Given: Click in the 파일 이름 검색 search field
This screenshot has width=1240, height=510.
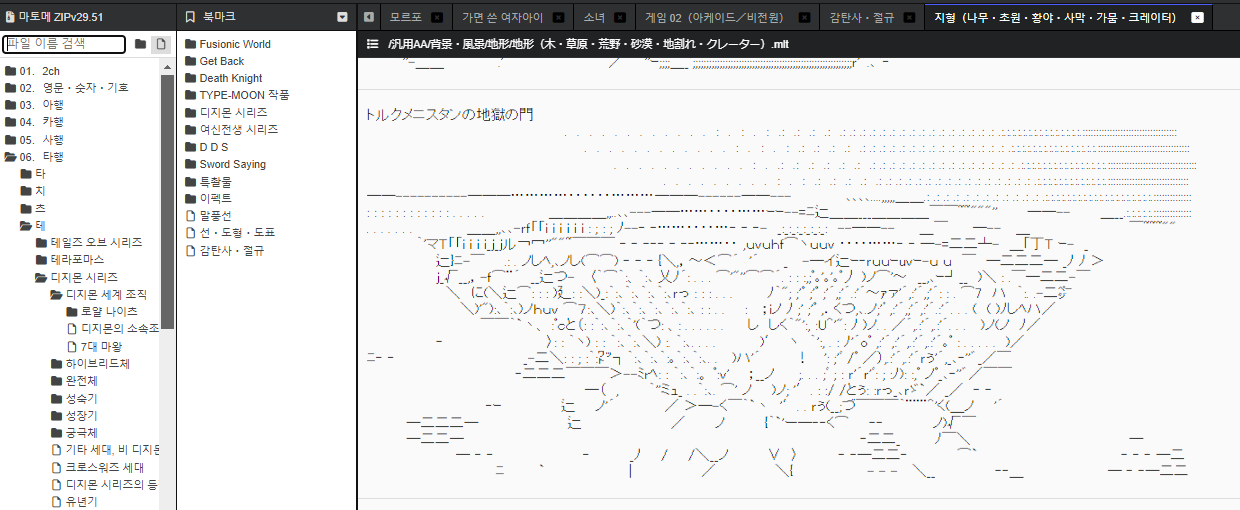Looking at the screenshot, I should [x=65, y=44].
